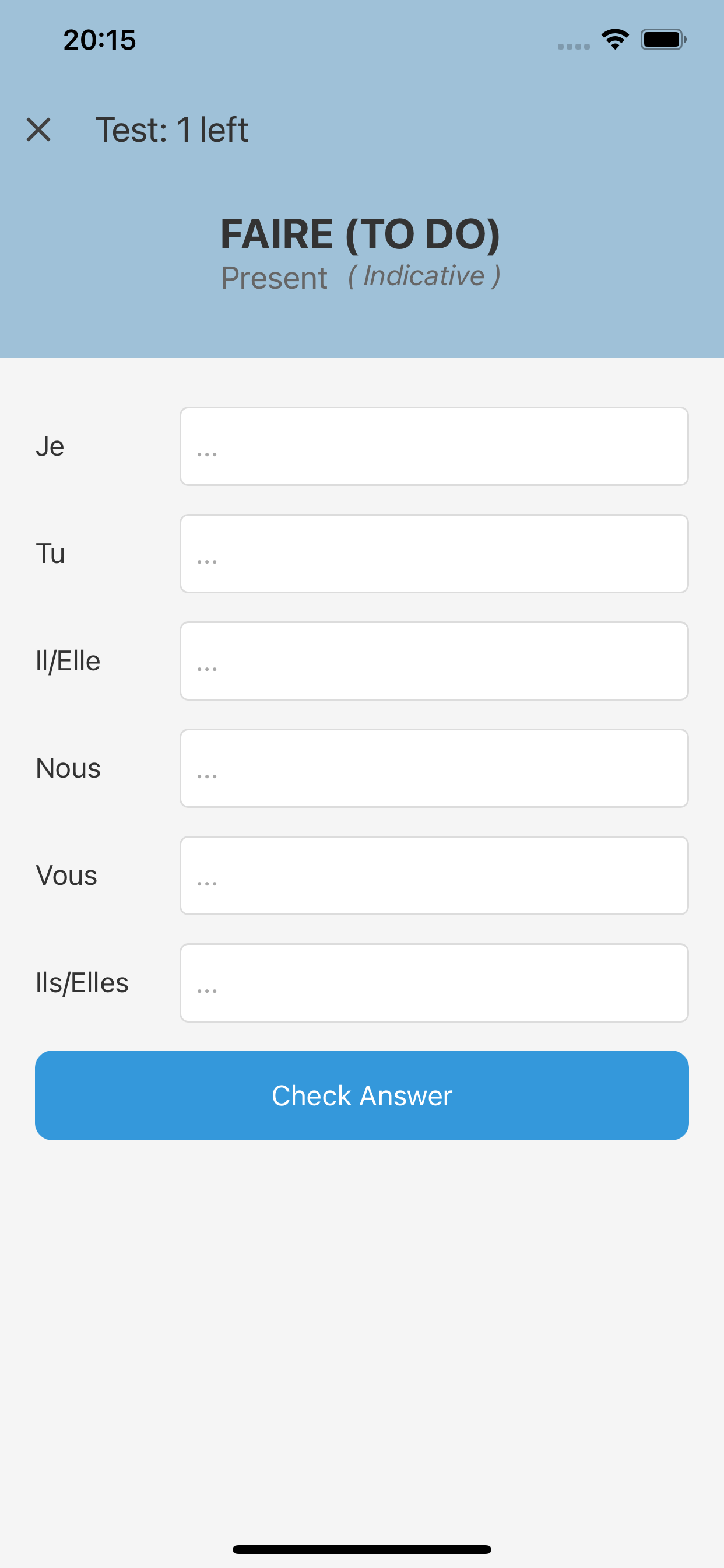
Task: Tap the cellular signal dots
Action: pyautogui.click(x=573, y=46)
